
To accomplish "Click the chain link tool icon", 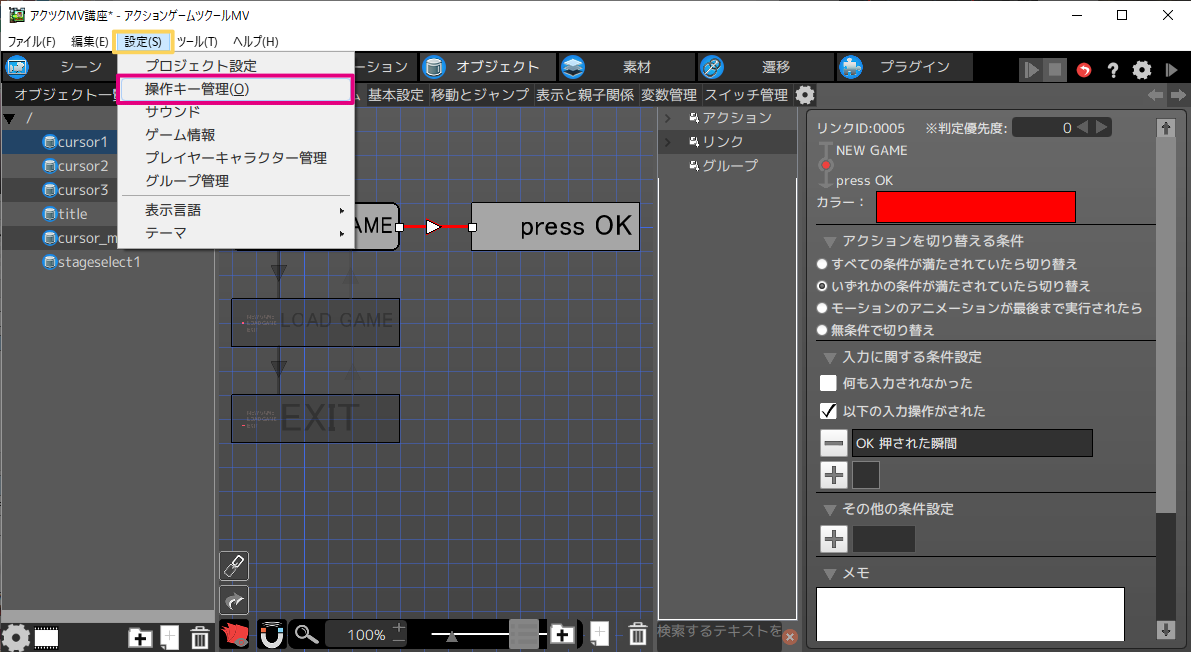I will coord(233,566).
